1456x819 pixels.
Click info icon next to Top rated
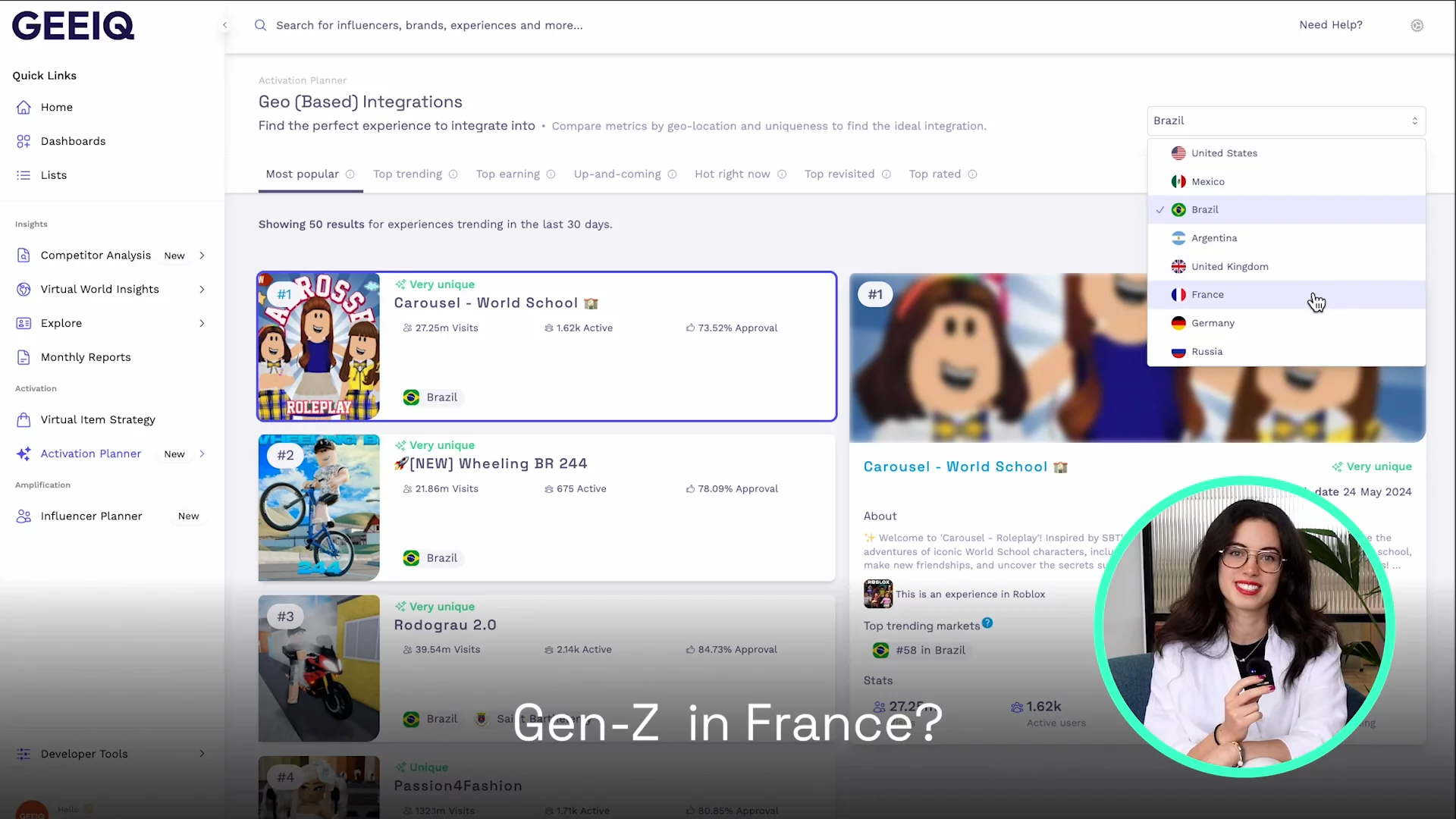click(x=972, y=174)
